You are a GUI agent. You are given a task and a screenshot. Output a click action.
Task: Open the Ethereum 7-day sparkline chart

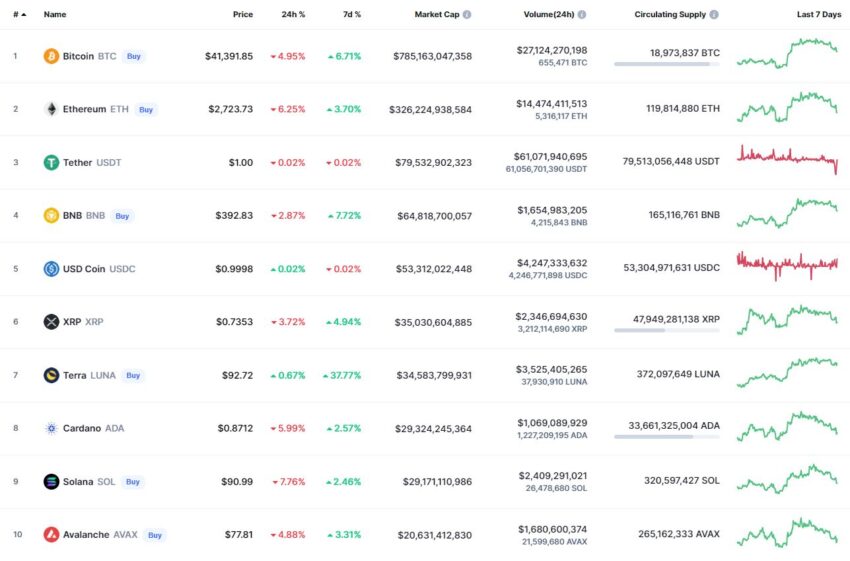pyautogui.click(x=787, y=107)
